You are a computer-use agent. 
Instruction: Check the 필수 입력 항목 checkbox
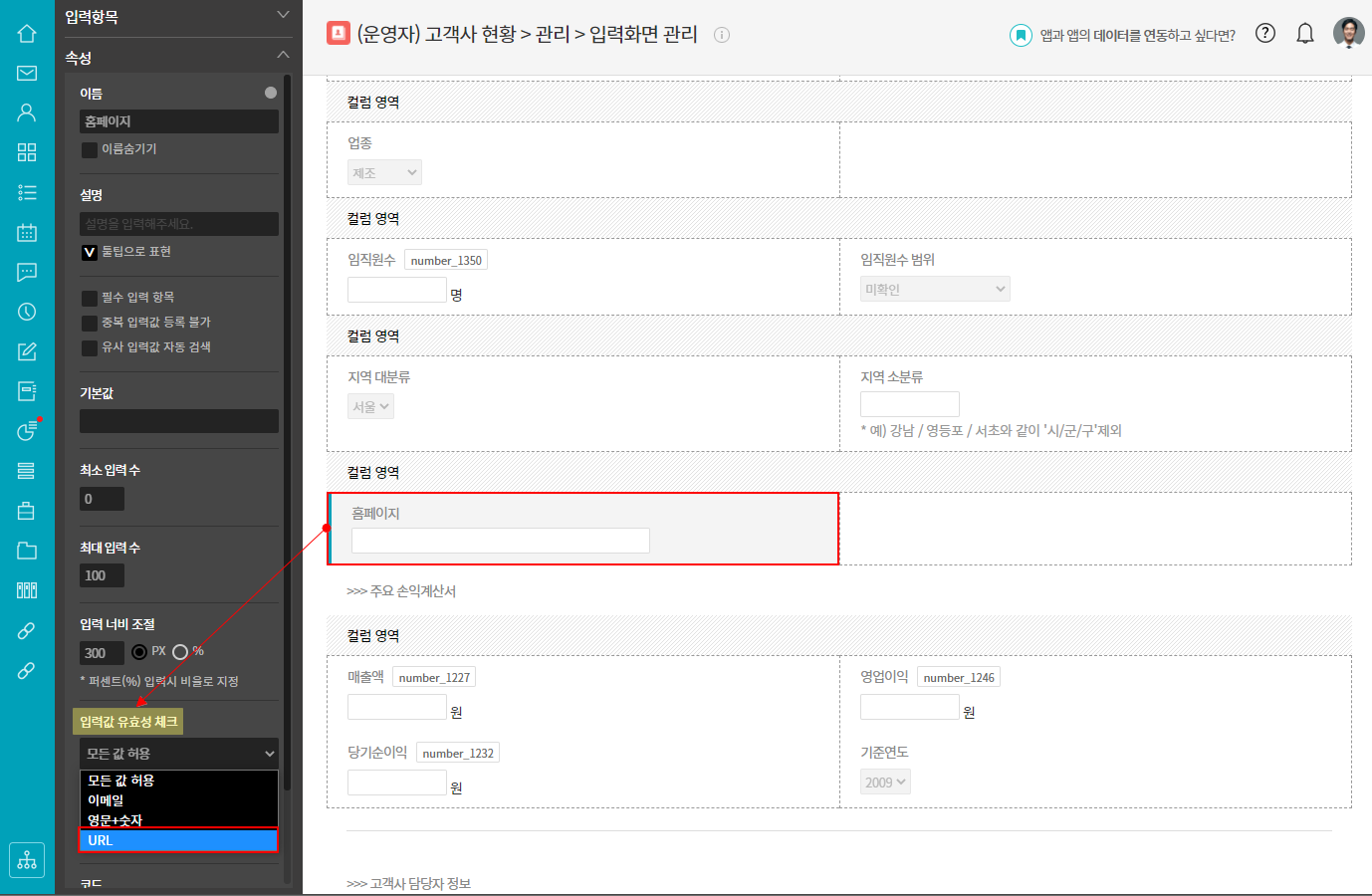90,298
